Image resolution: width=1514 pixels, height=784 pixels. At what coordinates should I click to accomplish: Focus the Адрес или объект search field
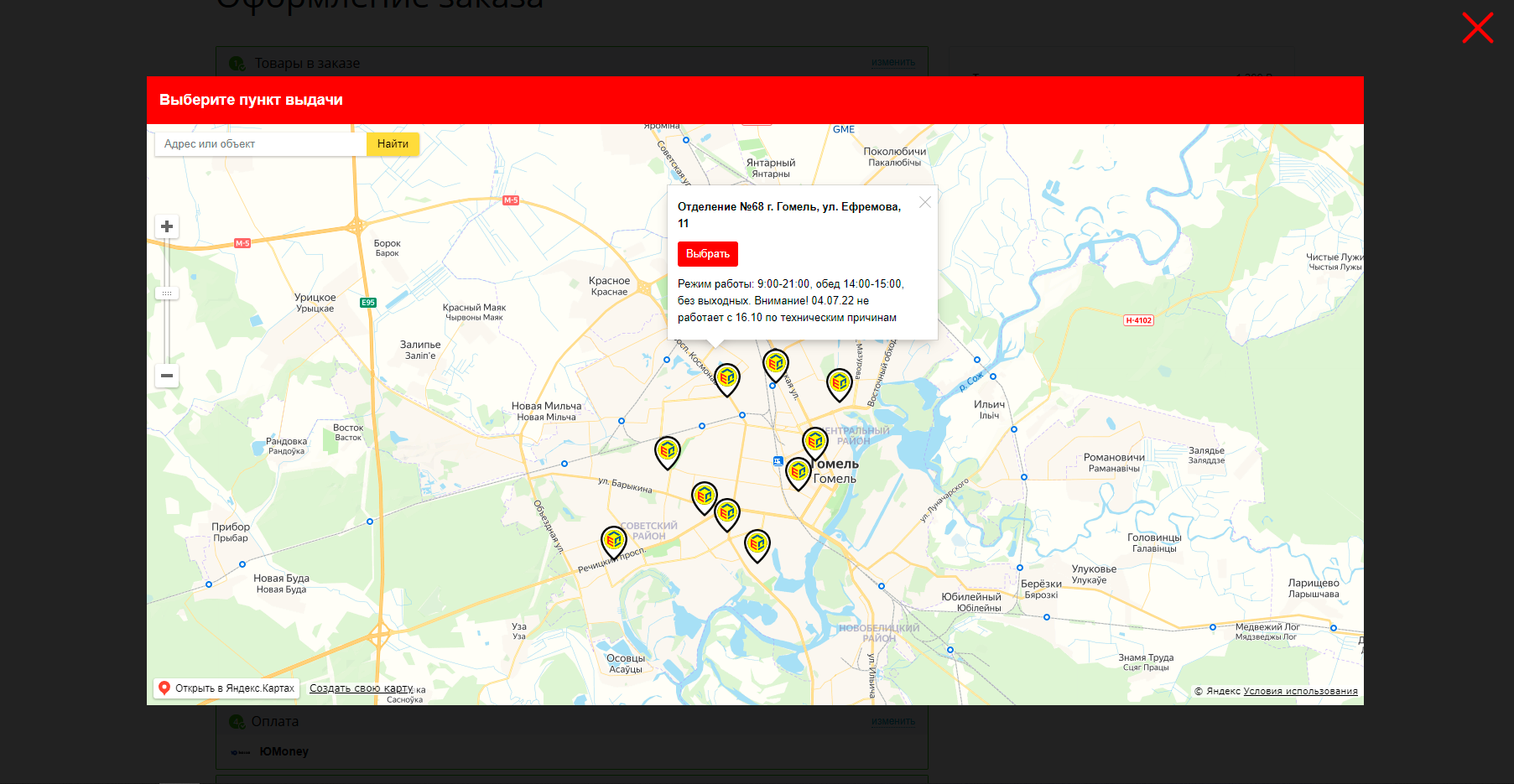pos(260,144)
